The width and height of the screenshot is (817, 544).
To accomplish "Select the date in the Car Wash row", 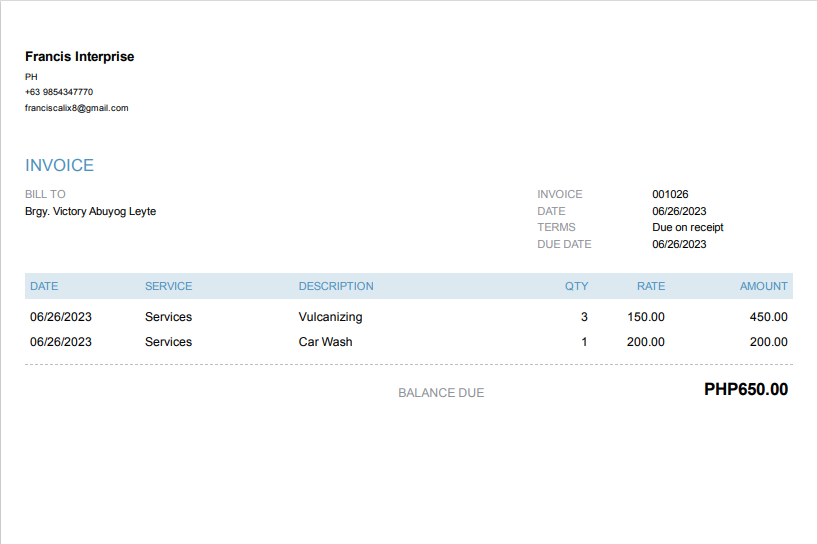I will (x=61, y=342).
